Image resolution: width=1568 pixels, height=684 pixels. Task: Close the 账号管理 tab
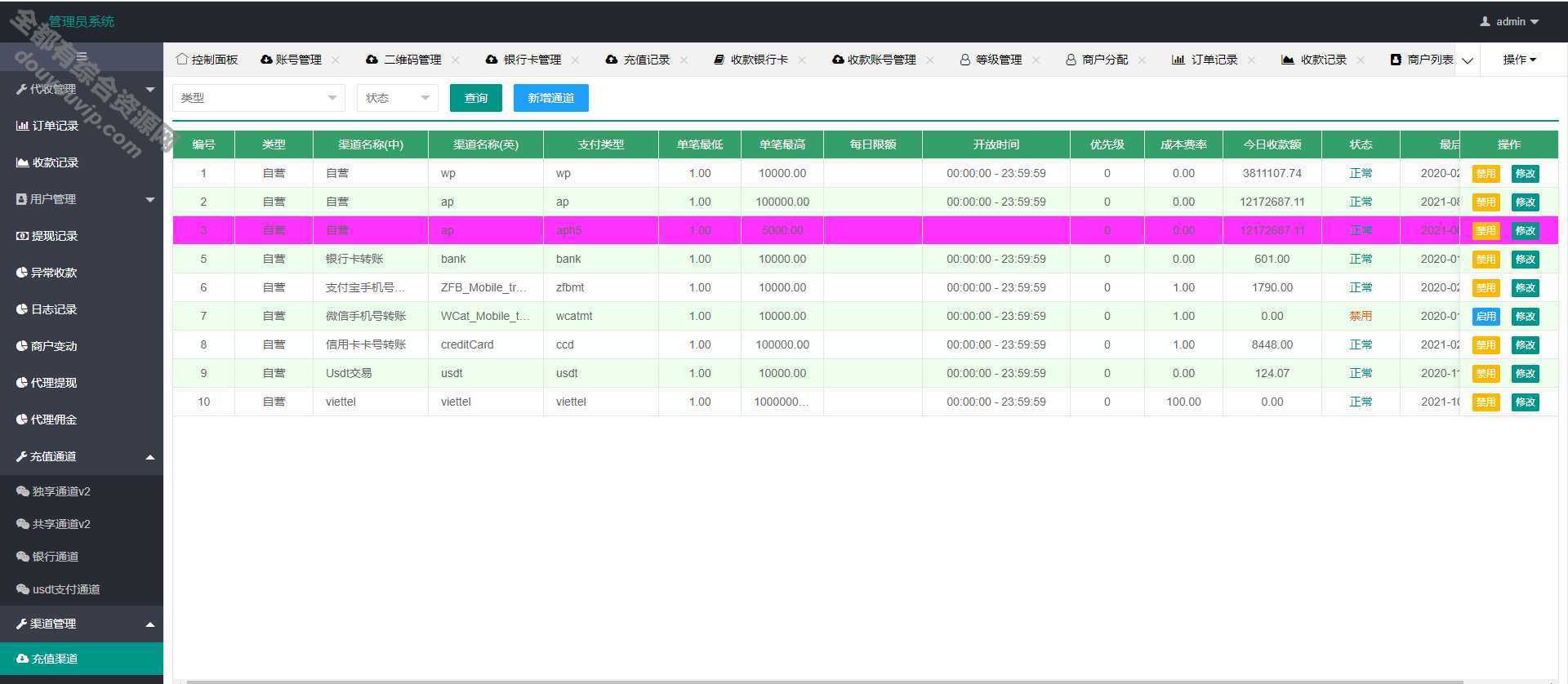336,60
